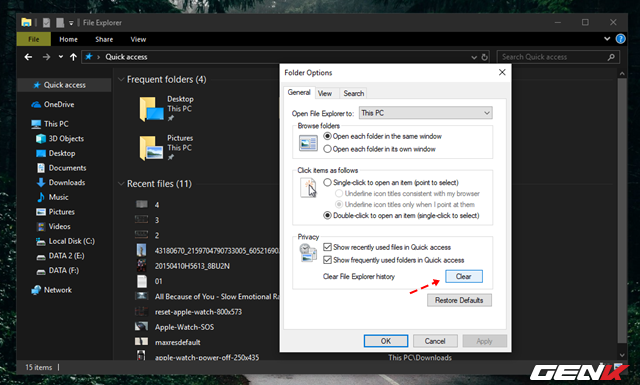Open the File ribbon tab
The width and height of the screenshot is (640, 385).
34,39
